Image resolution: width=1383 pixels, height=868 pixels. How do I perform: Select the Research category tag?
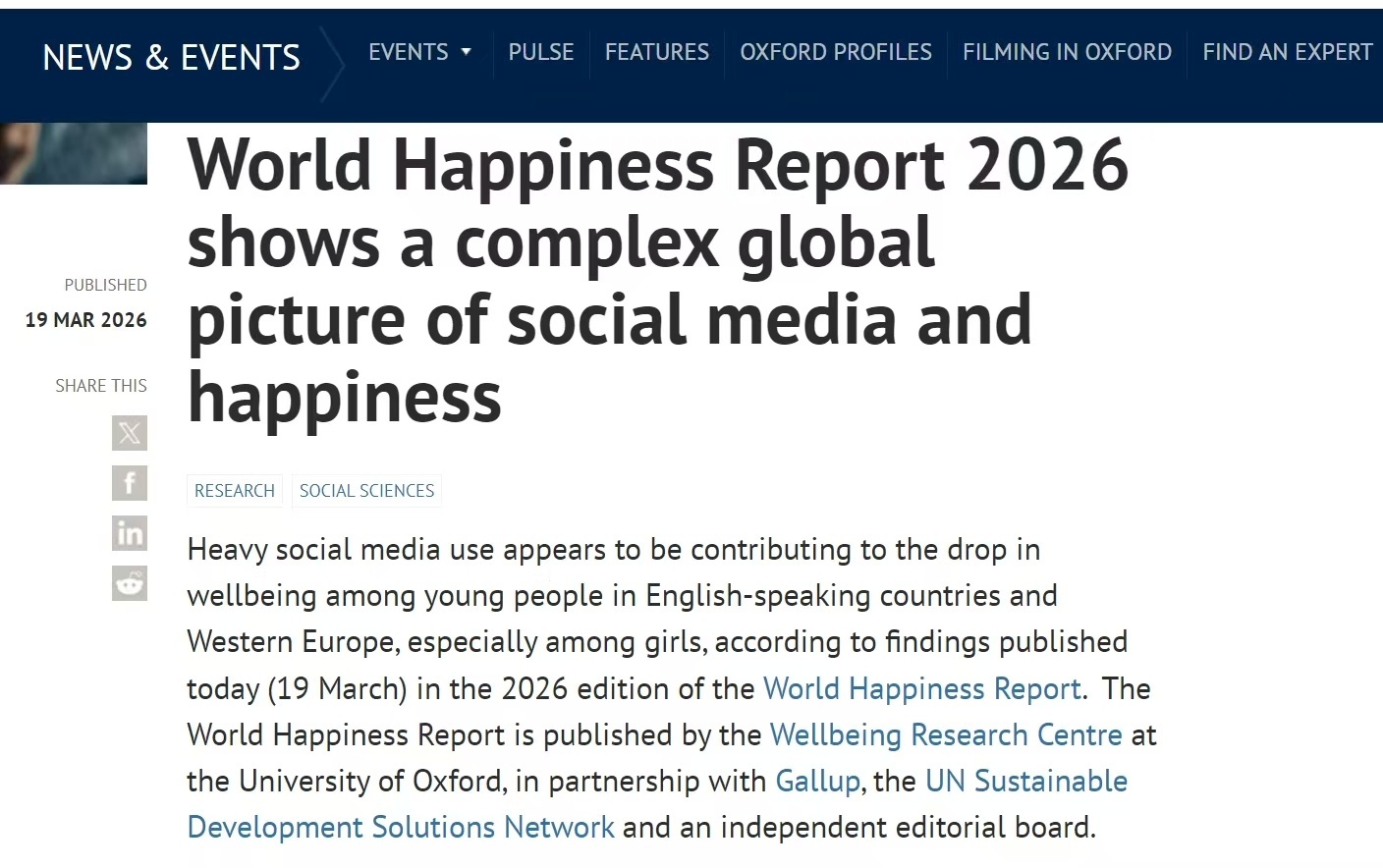(x=235, y=491)
